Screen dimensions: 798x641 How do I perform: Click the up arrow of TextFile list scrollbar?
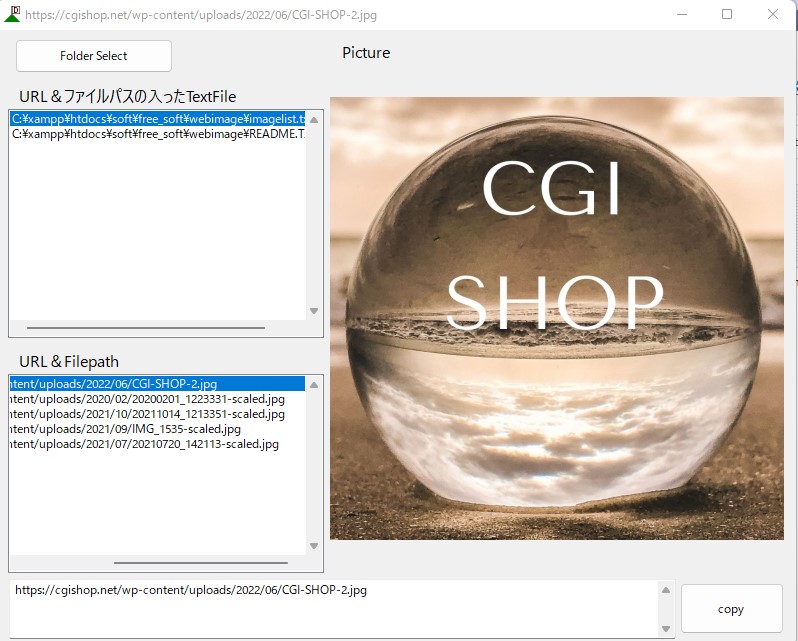click(314, 120)
